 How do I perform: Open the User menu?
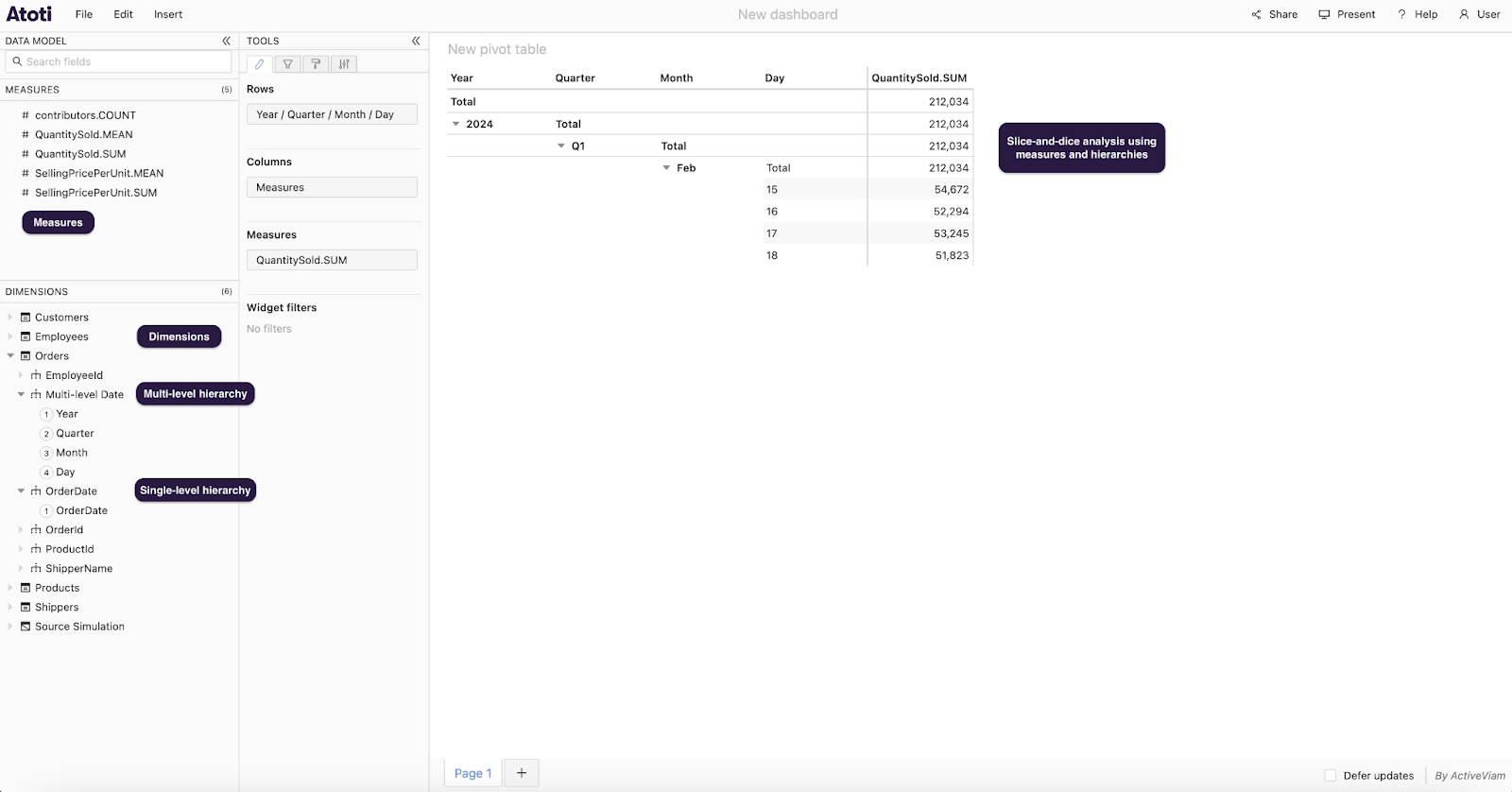(1479, 14)
